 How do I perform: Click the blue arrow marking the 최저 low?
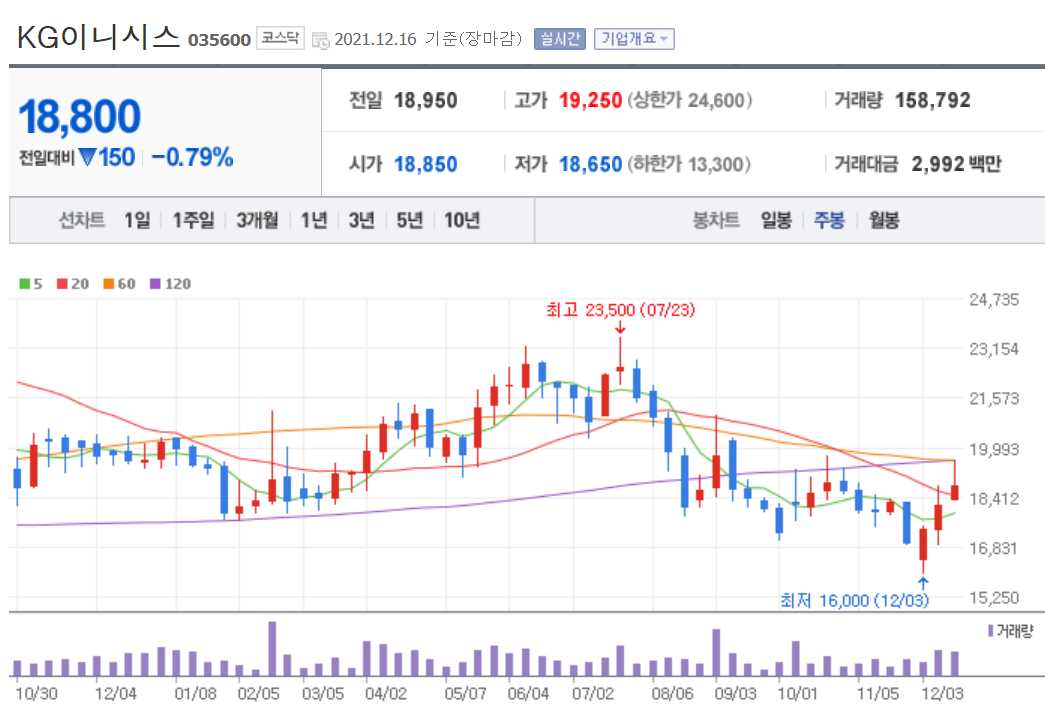tap(921, 582)
